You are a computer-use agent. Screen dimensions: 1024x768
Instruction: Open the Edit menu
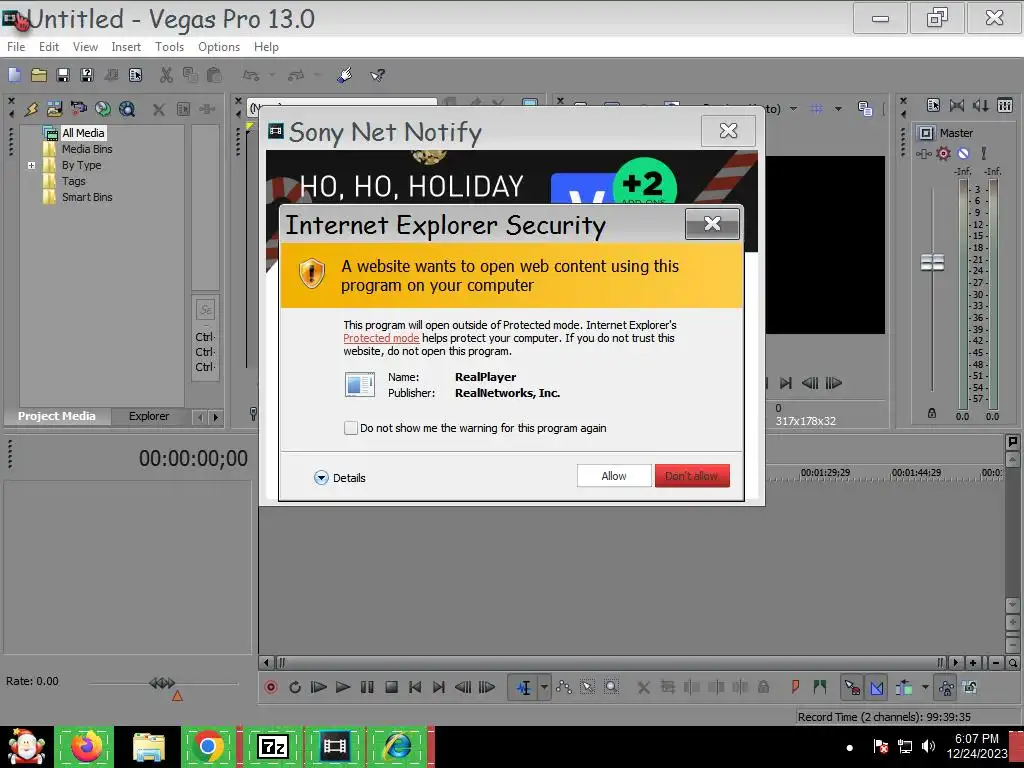point(48,47)
